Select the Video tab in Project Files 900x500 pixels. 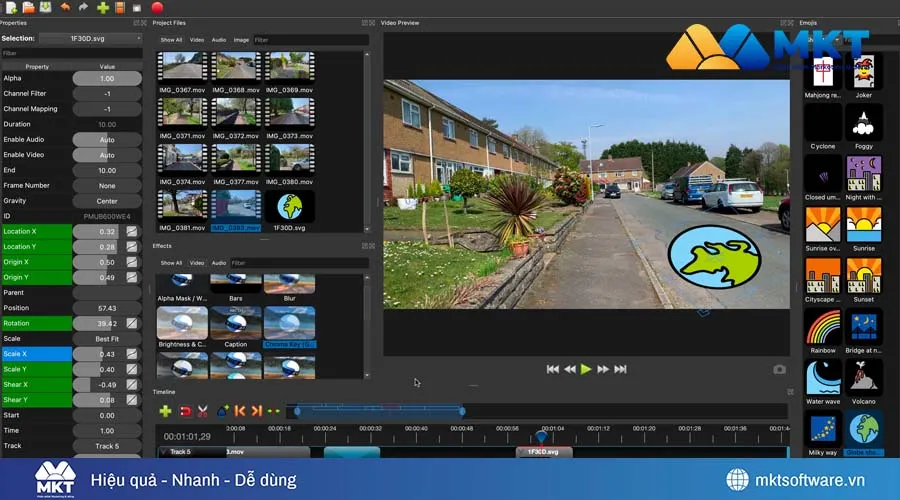coord(197,40)
